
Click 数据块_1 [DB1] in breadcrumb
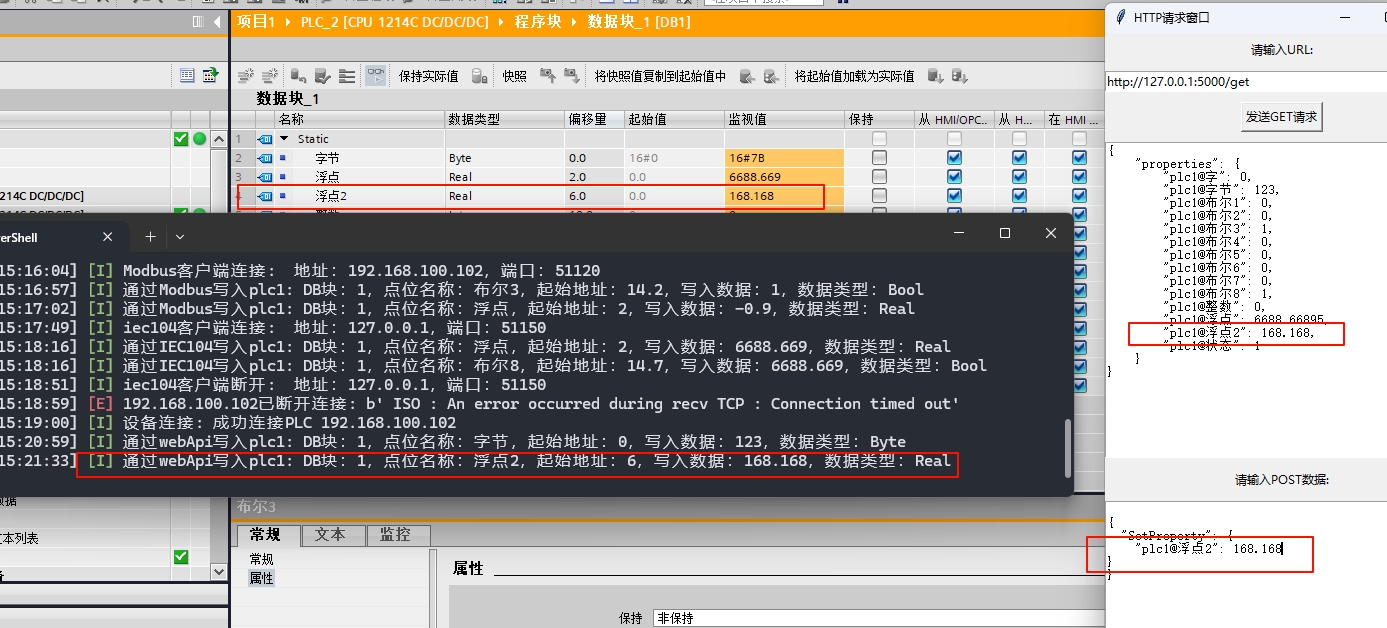pyautogui.click(x=637, y=22)
